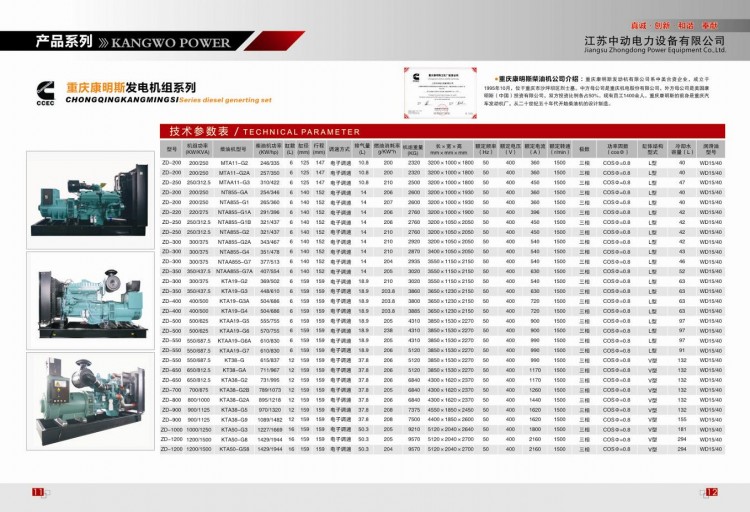Image resolution: width=750 pixels, height=512 pixels.
Task: Click the KTA50-GS8 engine model cell
Action: pyautogui.click(x=234, y=449)
